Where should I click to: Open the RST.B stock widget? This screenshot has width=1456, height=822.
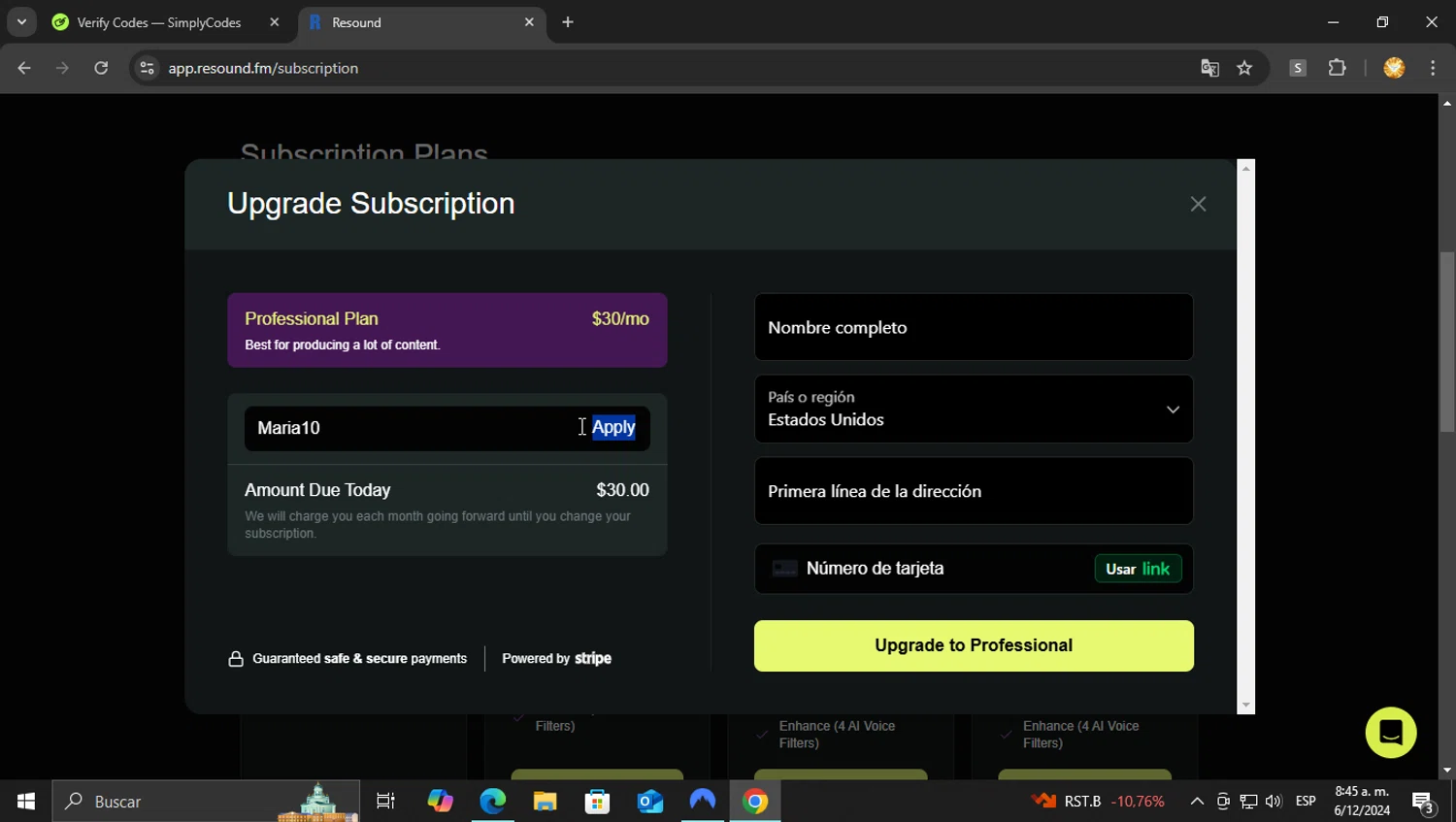point(1098,802)
